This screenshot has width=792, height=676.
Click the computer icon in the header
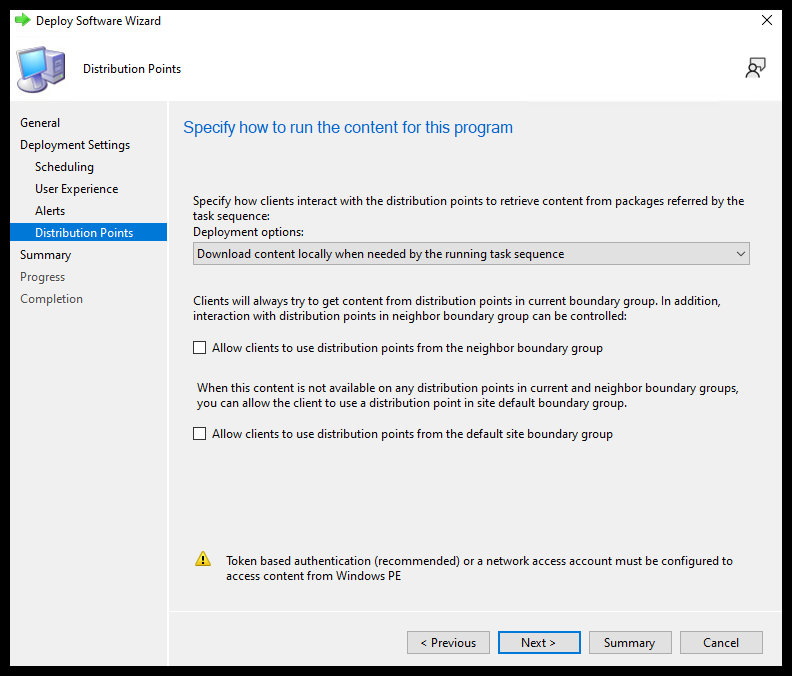[x=42, y=68]
